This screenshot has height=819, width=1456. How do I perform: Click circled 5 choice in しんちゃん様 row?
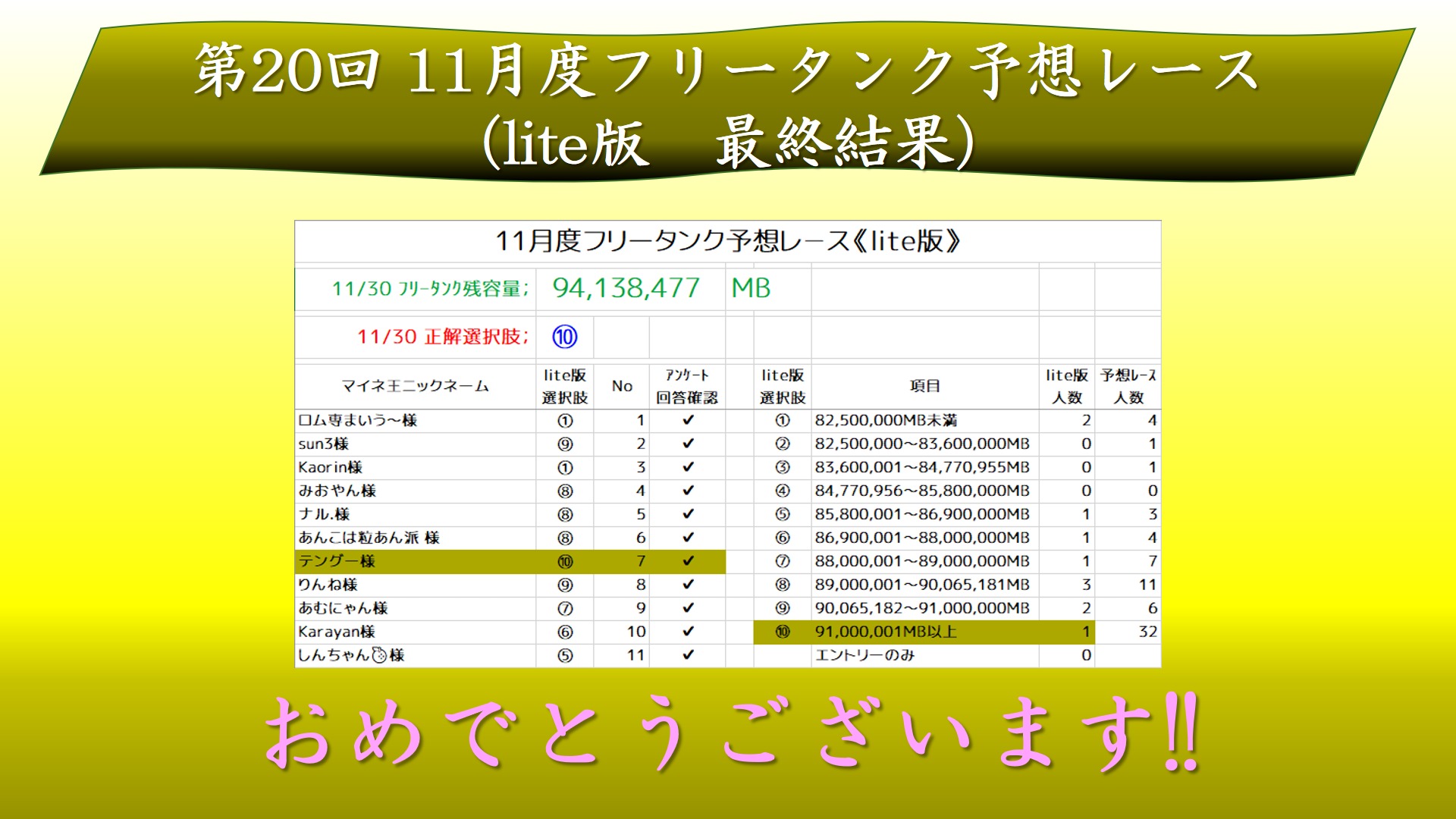pyautogui.click(x=565, y=656)
